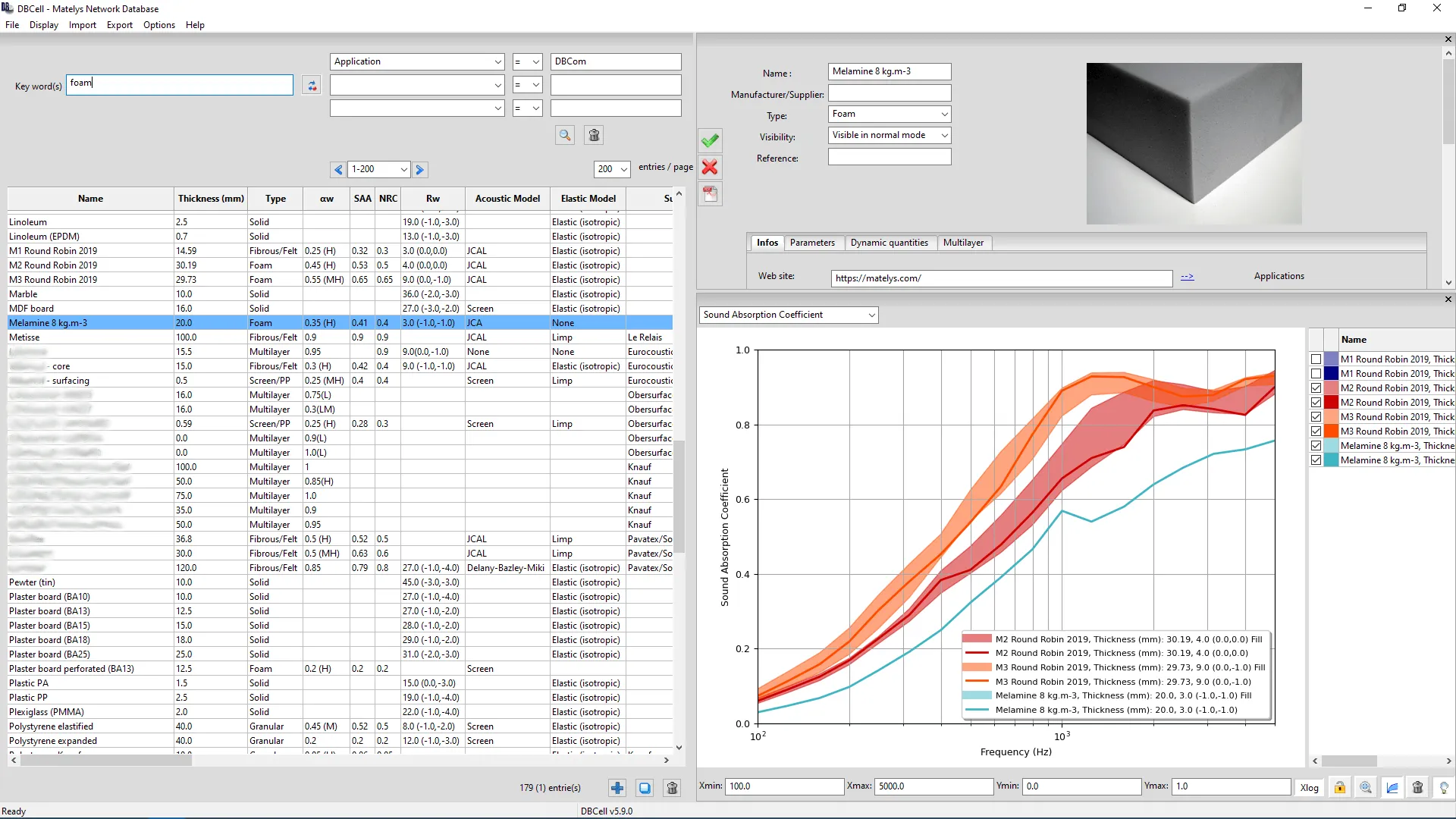Viewport: 1456px width, 819px height.
Task: Click the M3 Round Robin orange color swatch
Action: [x=1331, y=431]
